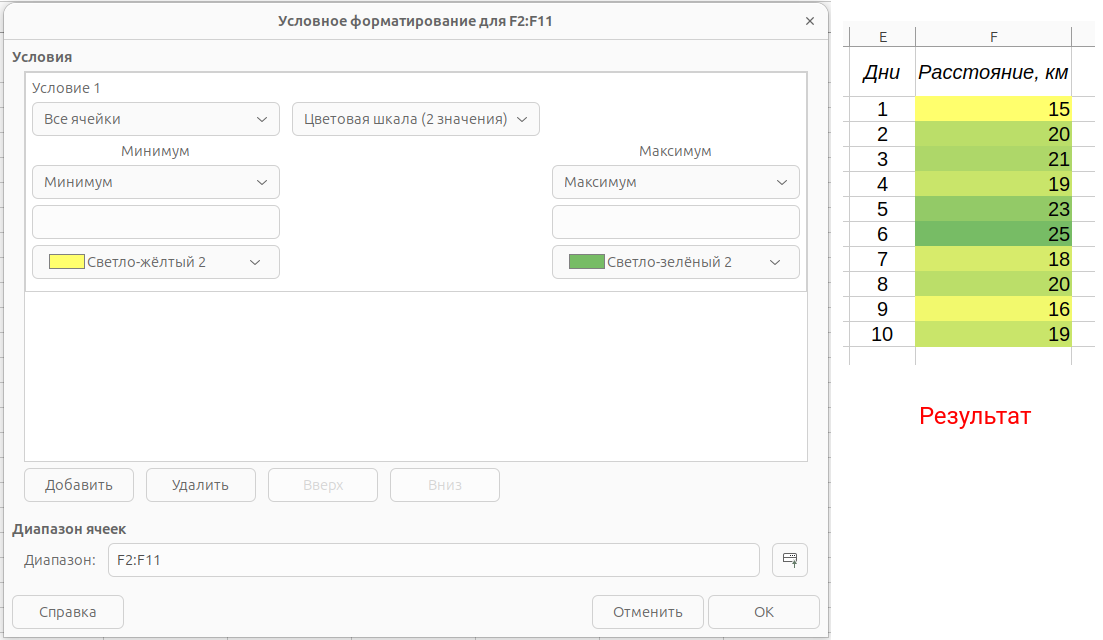Viewport: 1103px width, 640px height.
Task: Click the Диапазон field containing F2:F11
Action: 433,560
